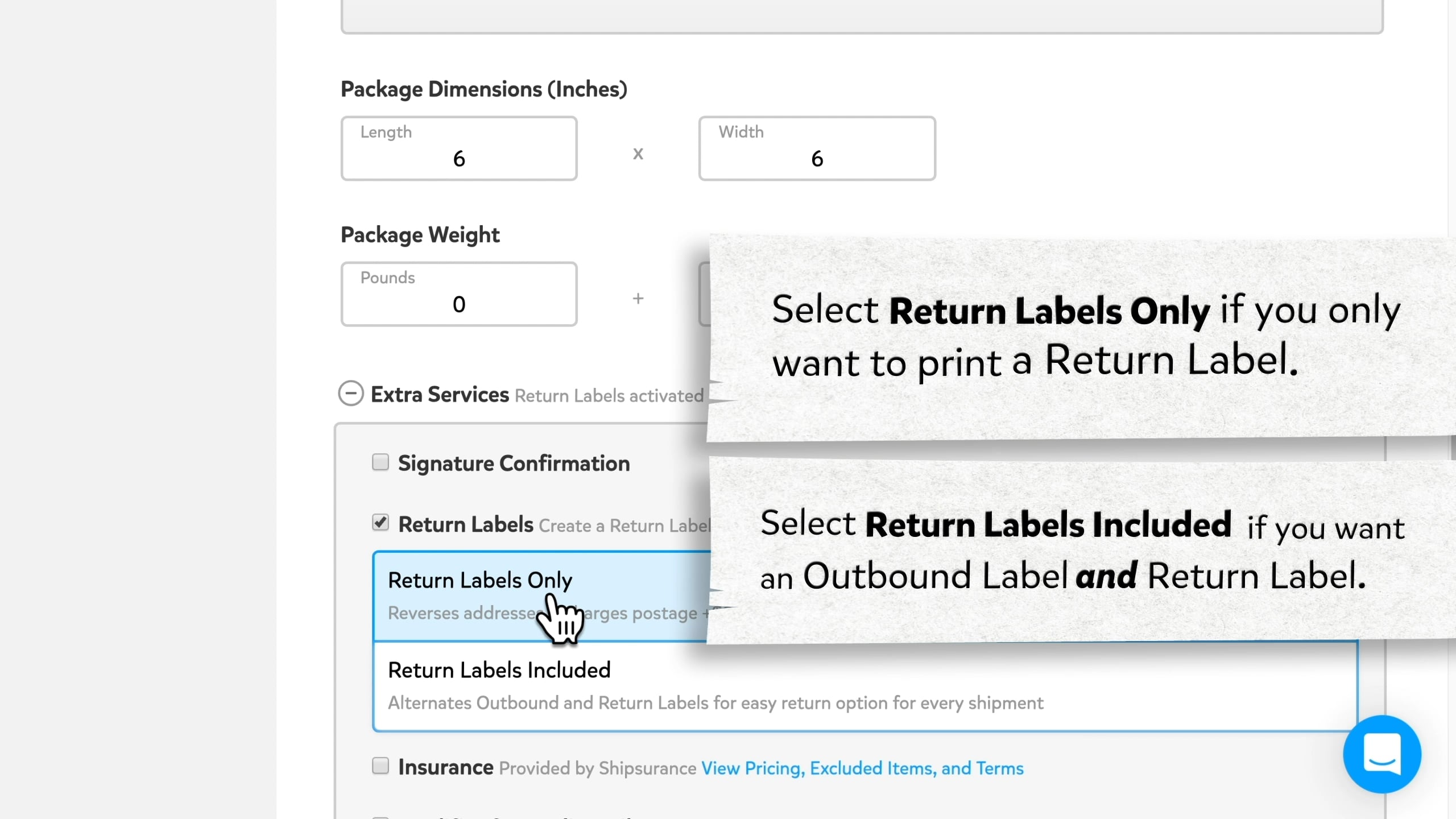Focus the Width dimension field
Viewport: 1456px width, 819px height.
pos(817,149)
